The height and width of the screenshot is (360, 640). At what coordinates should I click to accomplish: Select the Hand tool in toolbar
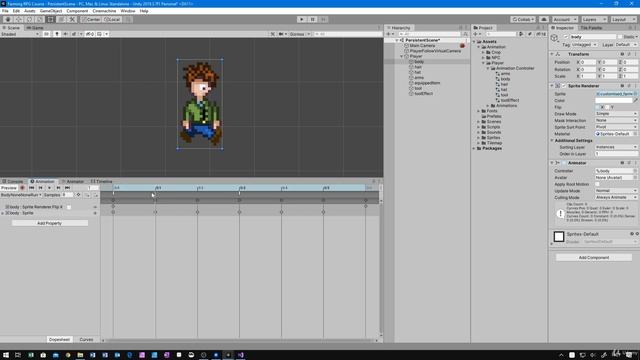pos(8,19)
